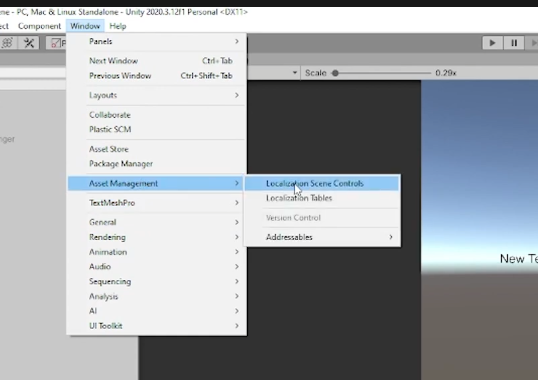Screen dimensions: 538x380
Task: Open the Component menu
Action: coord(39,26)
